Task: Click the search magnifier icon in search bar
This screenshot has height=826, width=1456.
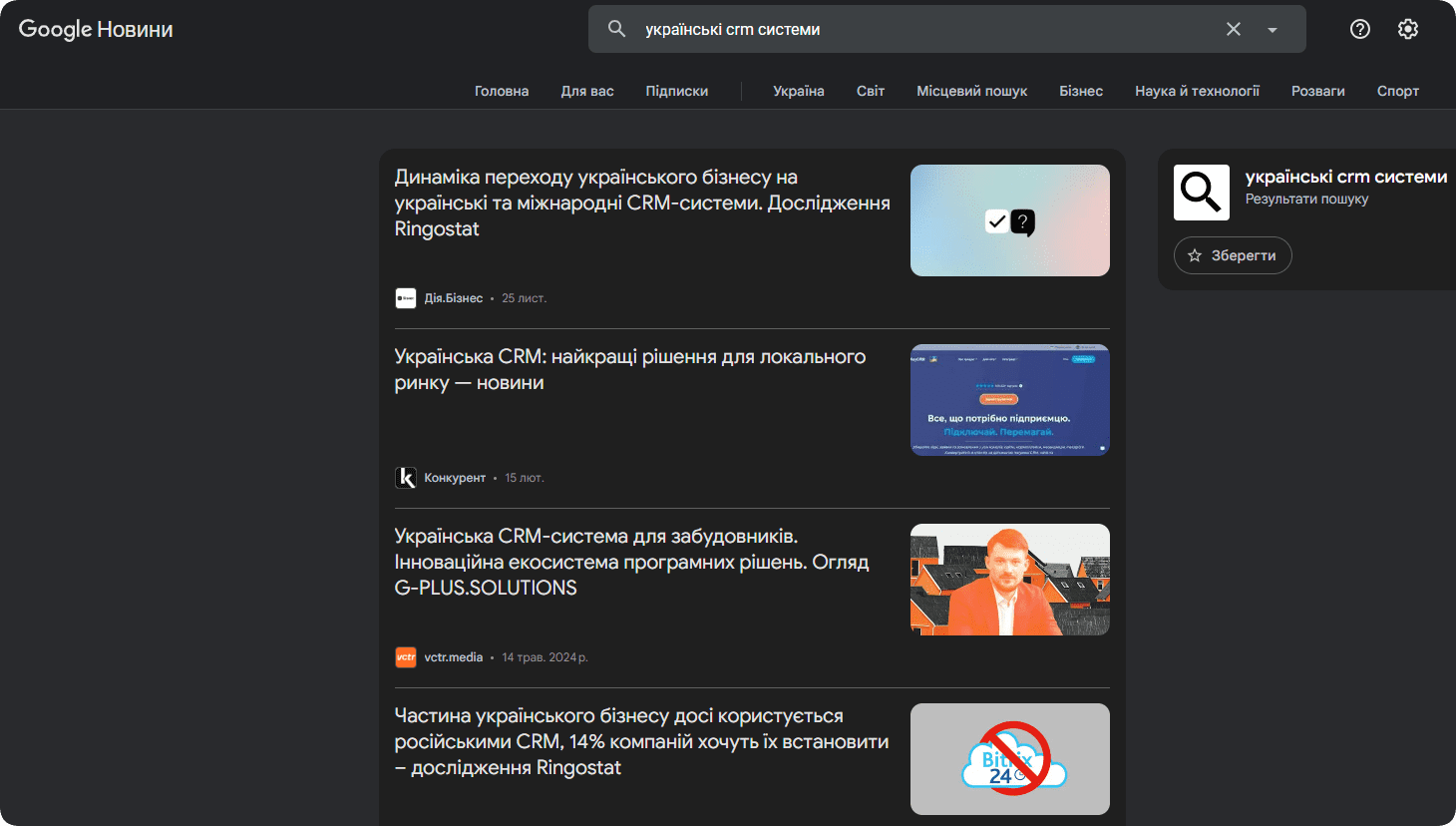Action: [x=617, y=29]
